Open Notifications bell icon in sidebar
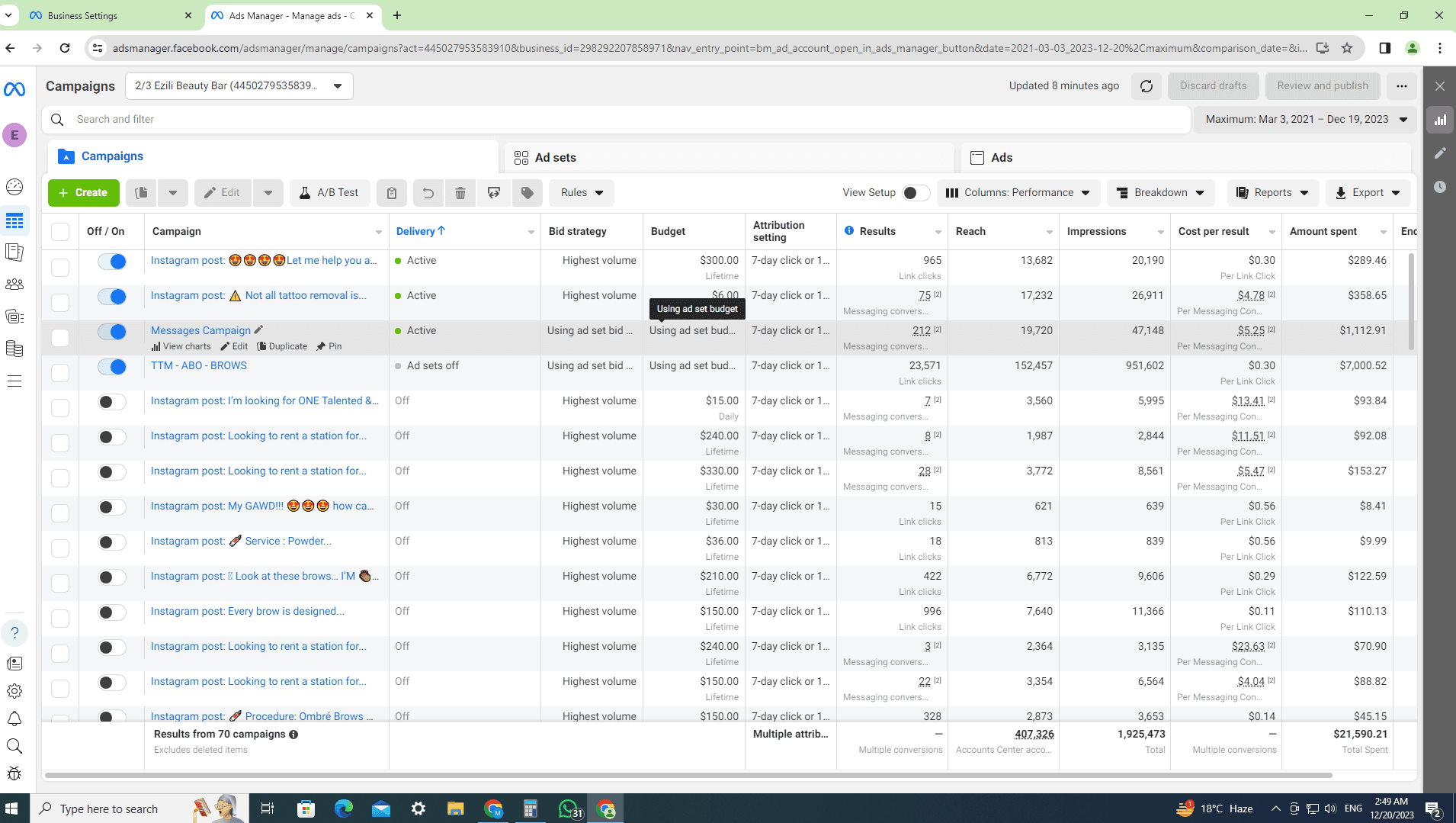Image resolution: width=1456 pixels, height=823 pixels. [x=14, y=719]
